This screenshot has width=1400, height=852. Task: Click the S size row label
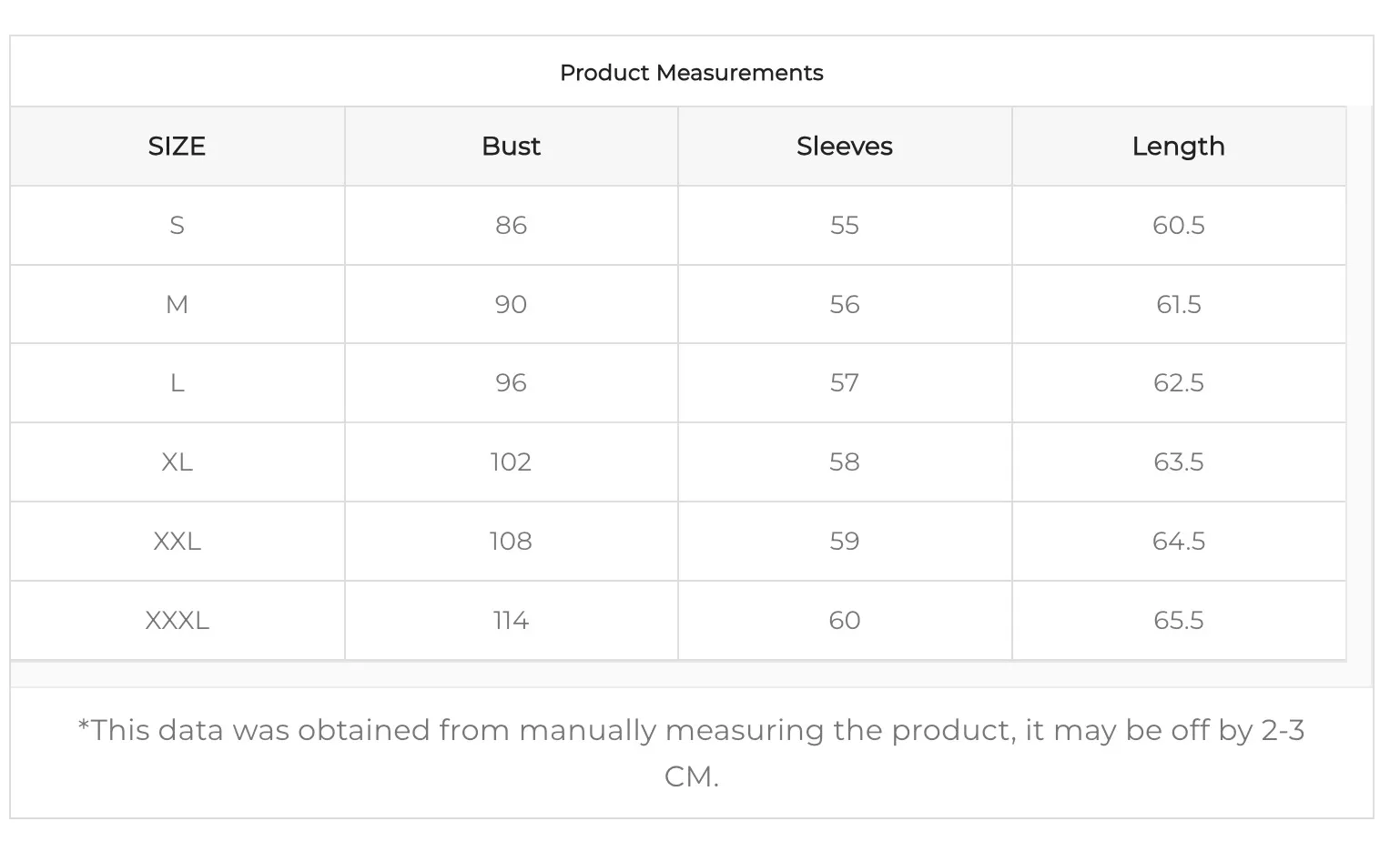click(x=177, y=226)
